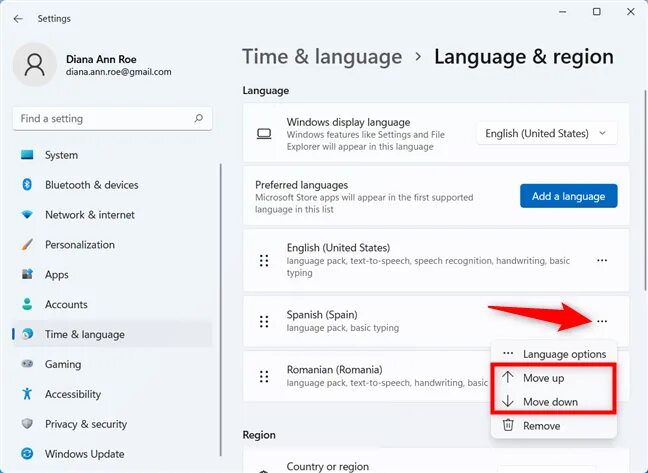
Task: Click the Bluetooth icon in sidebar
Action: (27, 185)
